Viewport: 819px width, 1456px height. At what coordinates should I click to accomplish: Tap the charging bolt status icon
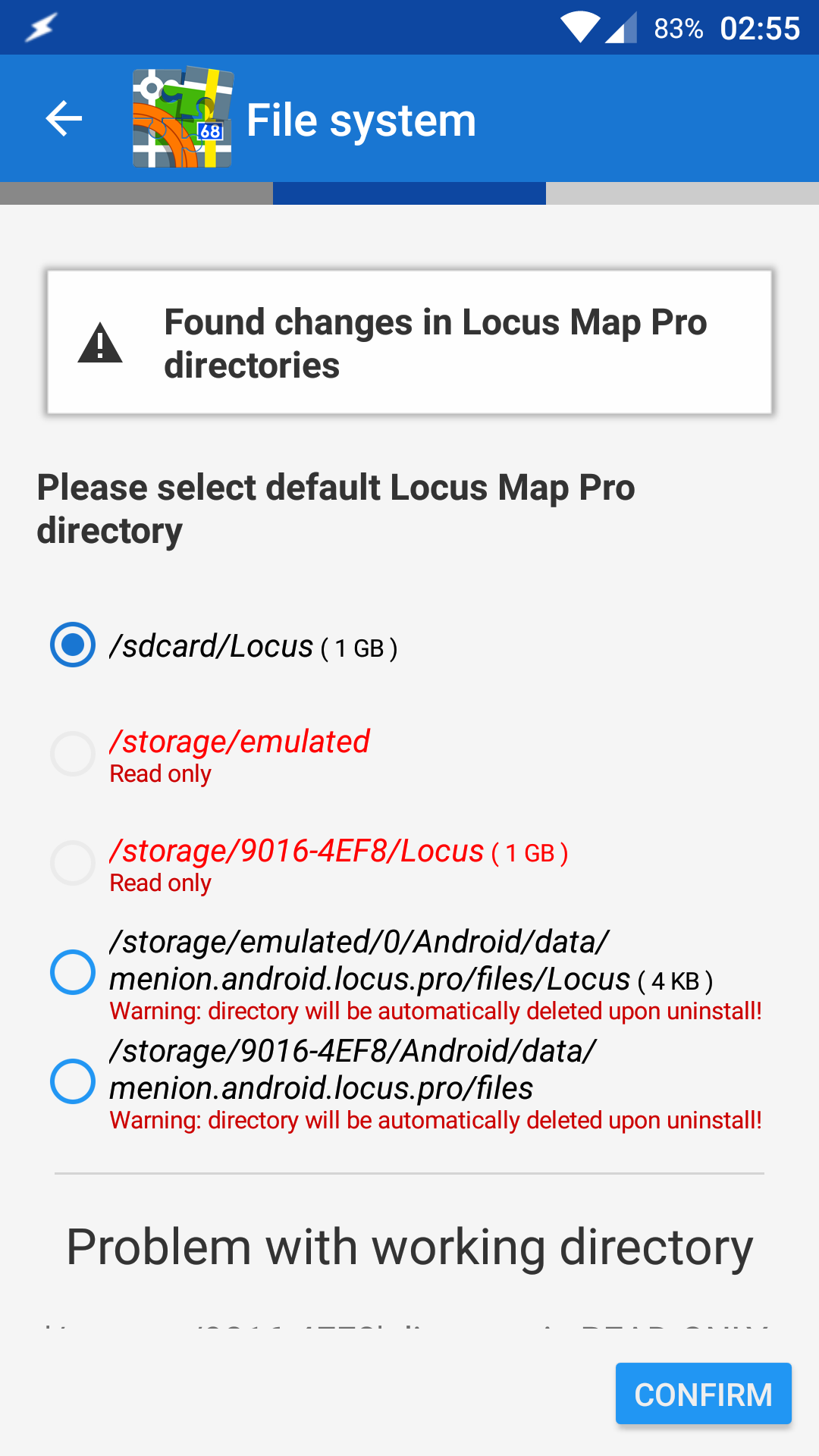[x=40, y=28]
